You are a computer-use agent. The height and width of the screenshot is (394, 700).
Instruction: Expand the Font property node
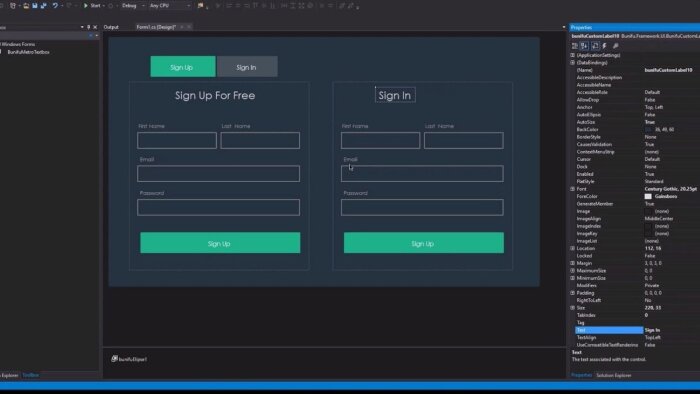click(x=573, y=189)
